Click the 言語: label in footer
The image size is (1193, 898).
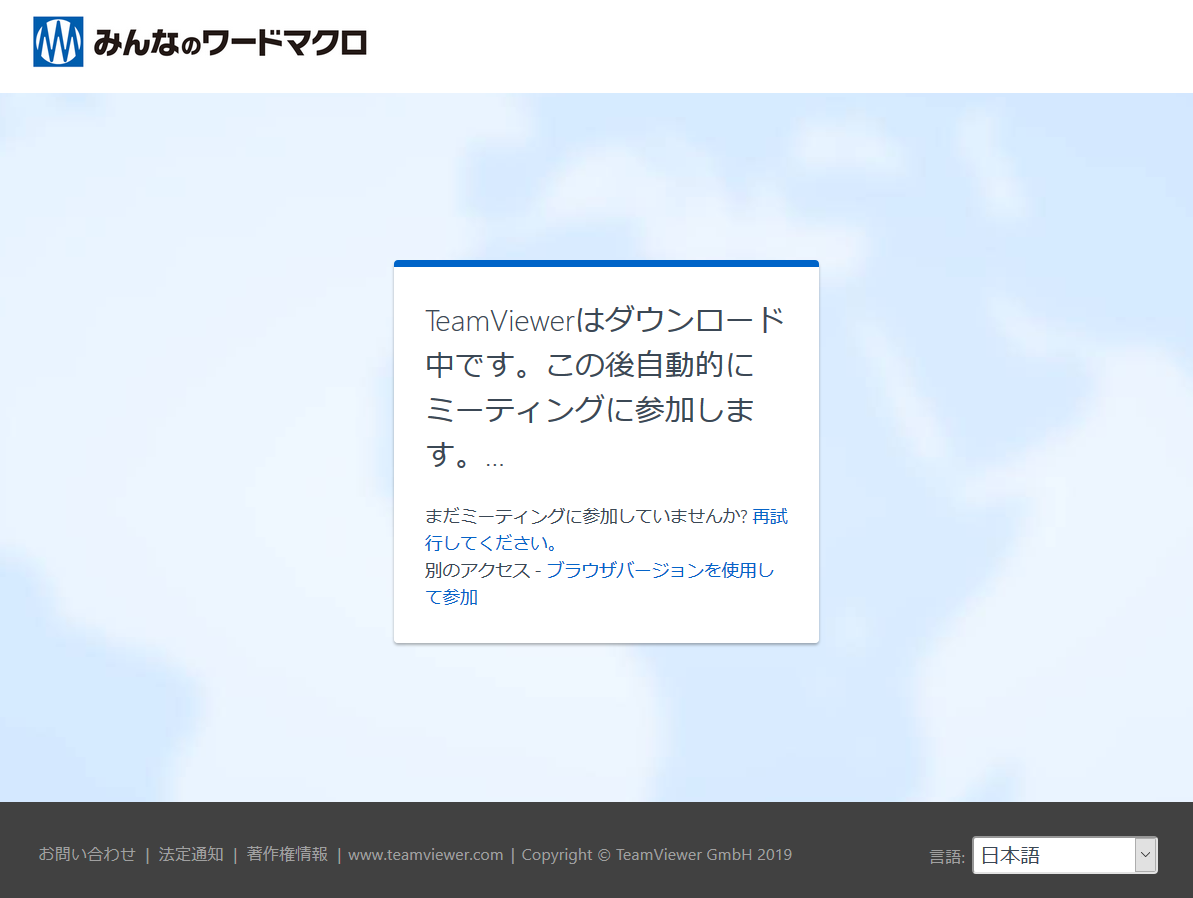click(x=947, y=856)
